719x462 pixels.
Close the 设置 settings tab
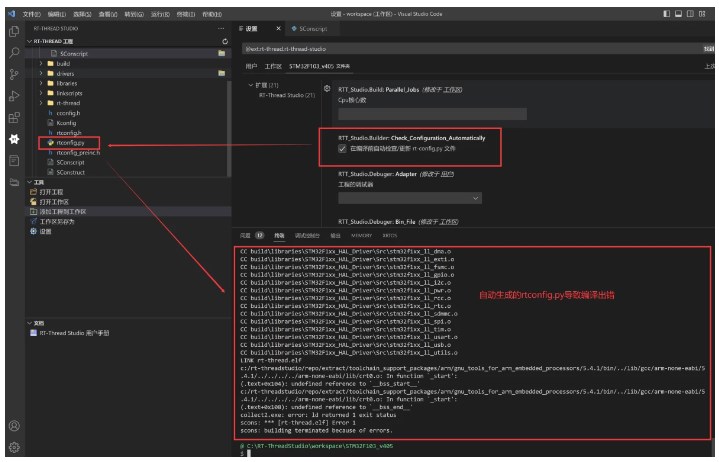278,28
